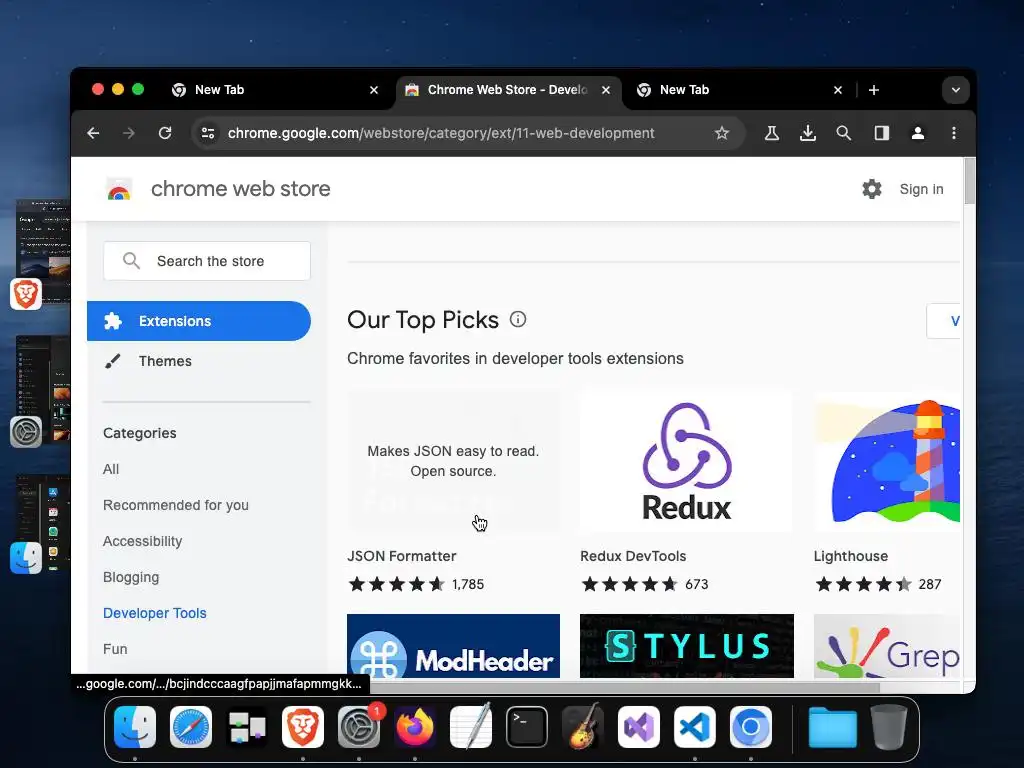Viewport: 1024px width, 768px height.
Task: Click the info icon beside Our Top Picks
Action: coord(518,319)
